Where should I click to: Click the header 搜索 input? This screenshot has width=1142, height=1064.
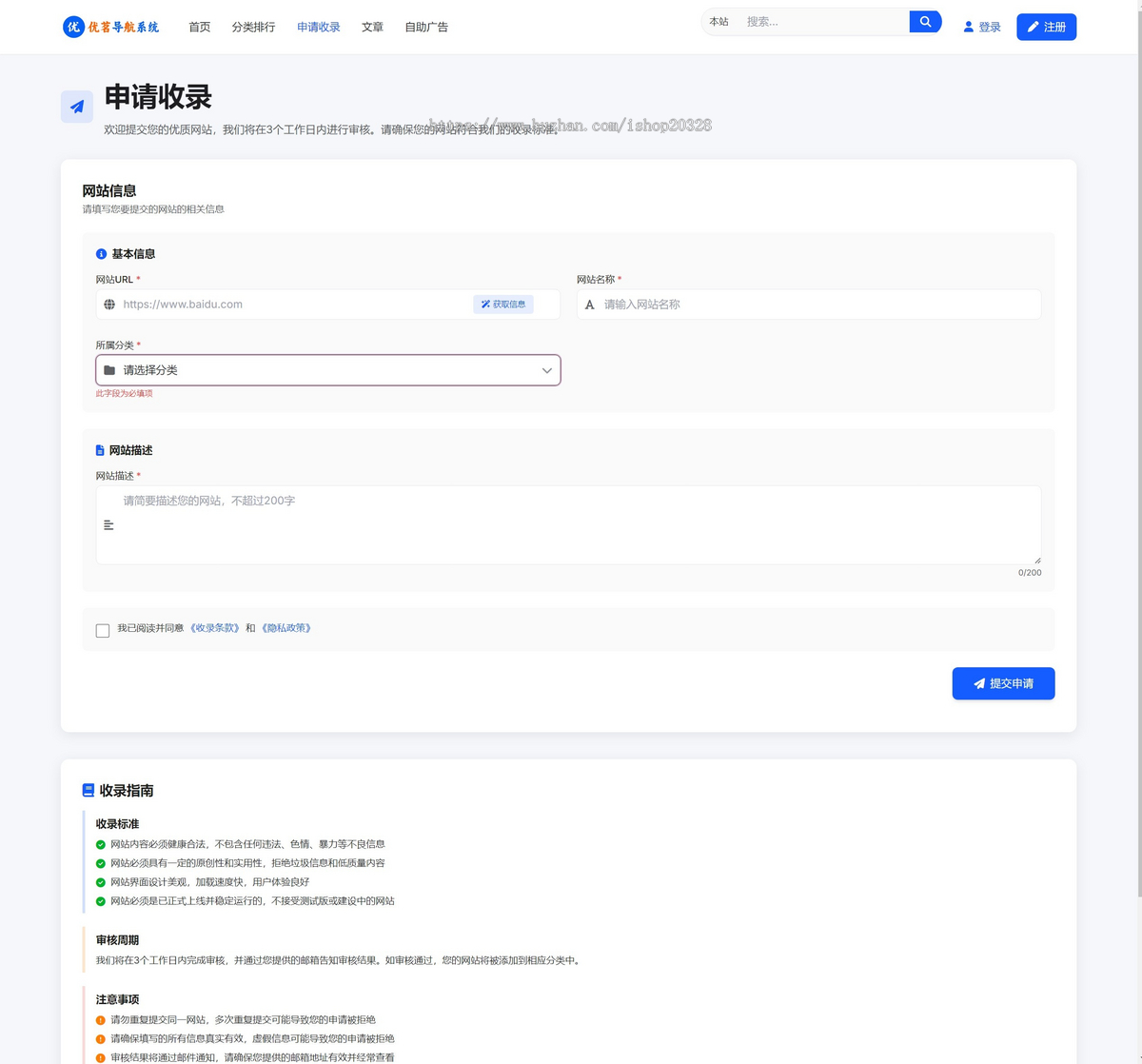824,22
